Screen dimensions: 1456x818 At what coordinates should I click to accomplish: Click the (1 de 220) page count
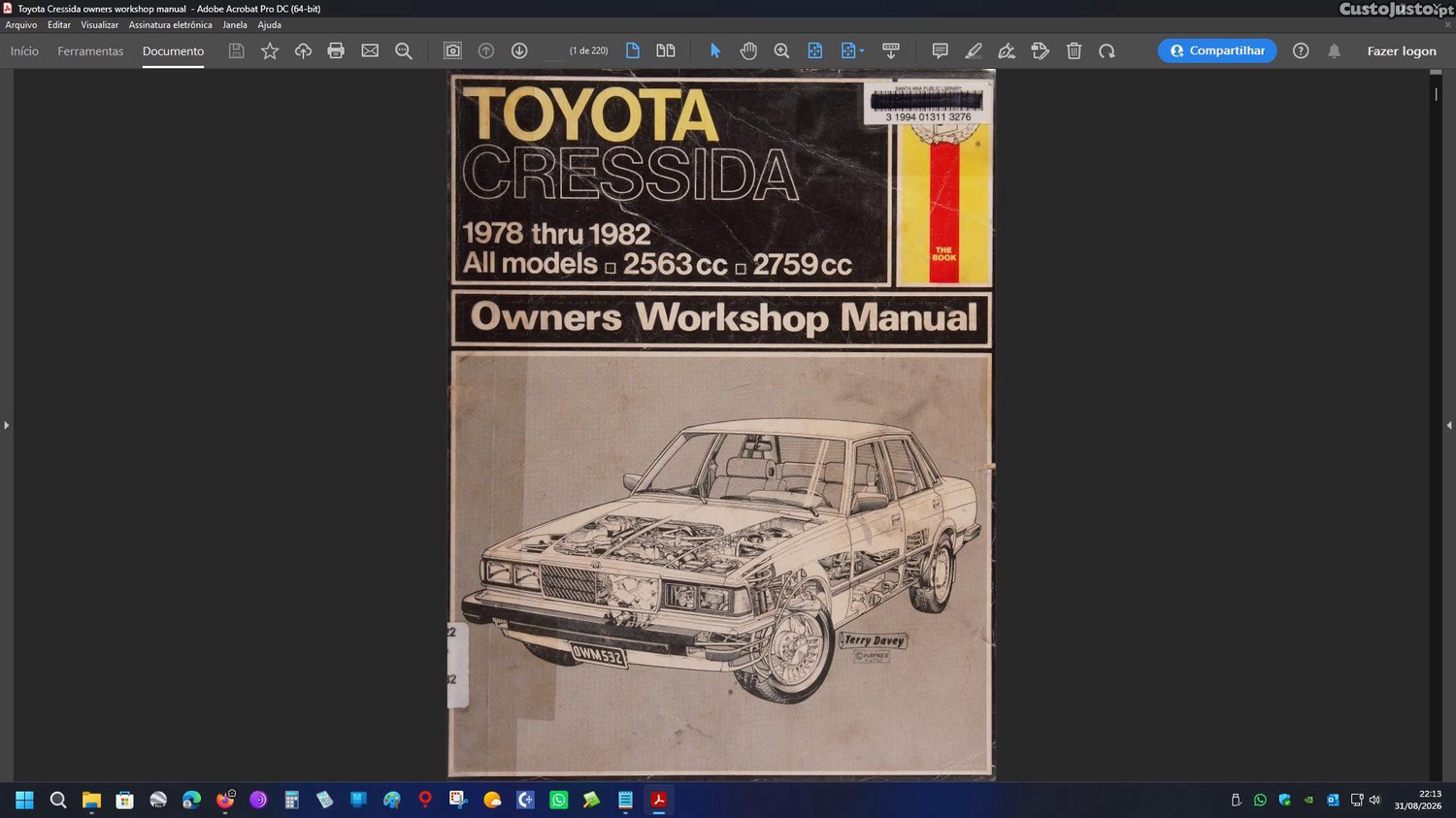click(x=588, y=50)
